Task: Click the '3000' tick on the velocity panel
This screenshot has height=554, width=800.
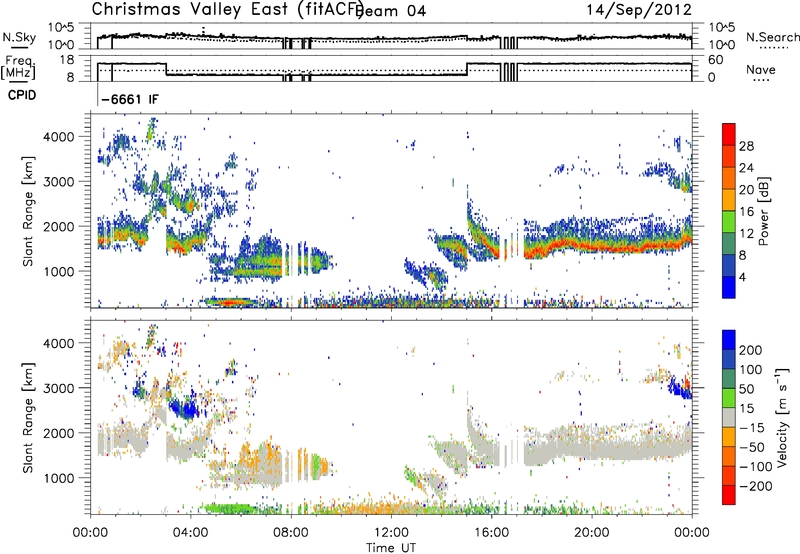Action: point(59,388)
